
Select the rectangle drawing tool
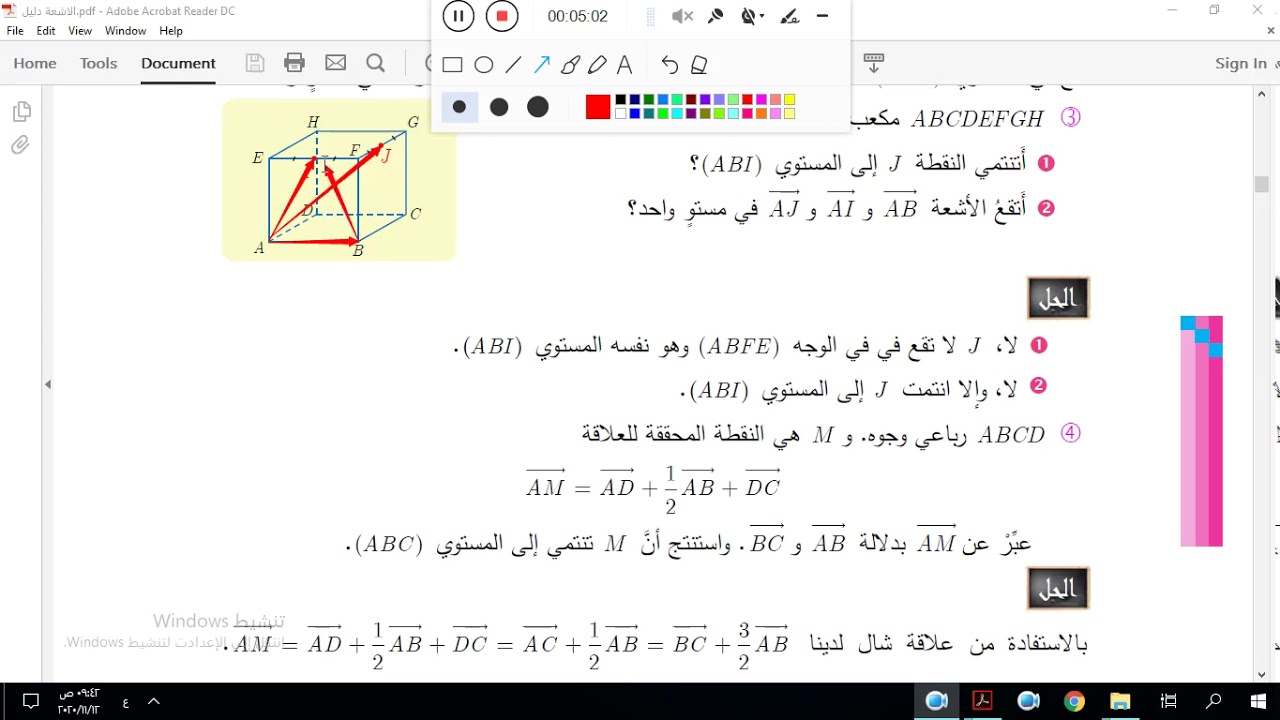452,65
